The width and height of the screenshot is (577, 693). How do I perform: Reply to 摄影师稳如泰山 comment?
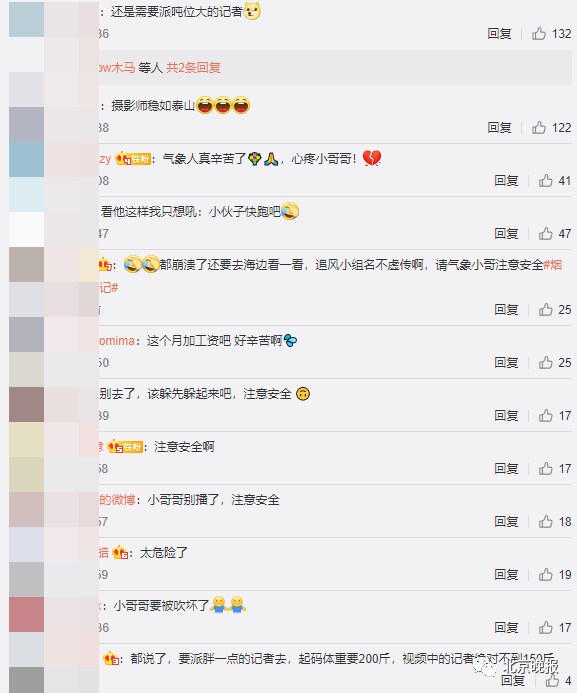(x=499, y=128)
